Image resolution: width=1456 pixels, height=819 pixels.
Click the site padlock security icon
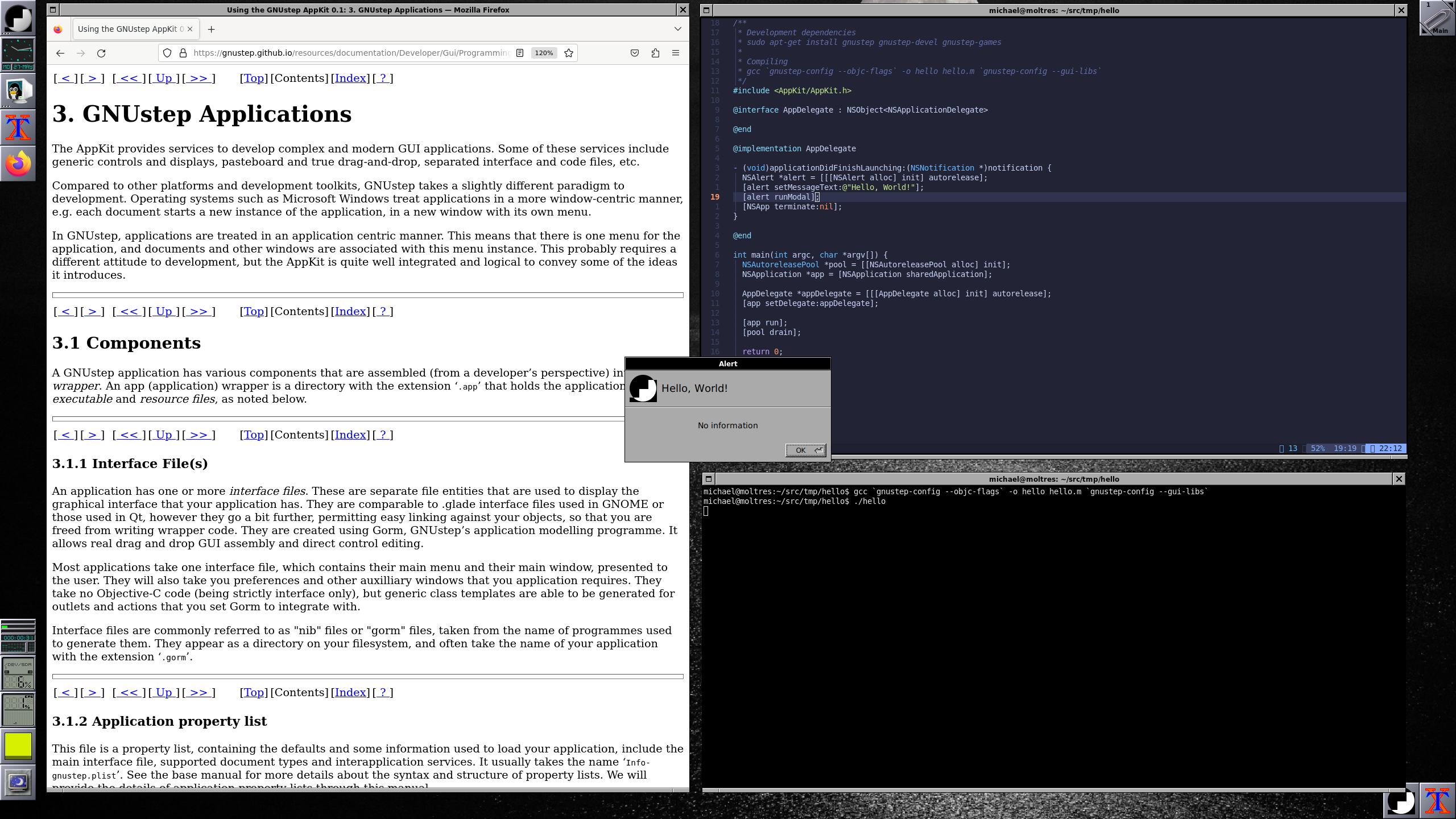[183, 53]
